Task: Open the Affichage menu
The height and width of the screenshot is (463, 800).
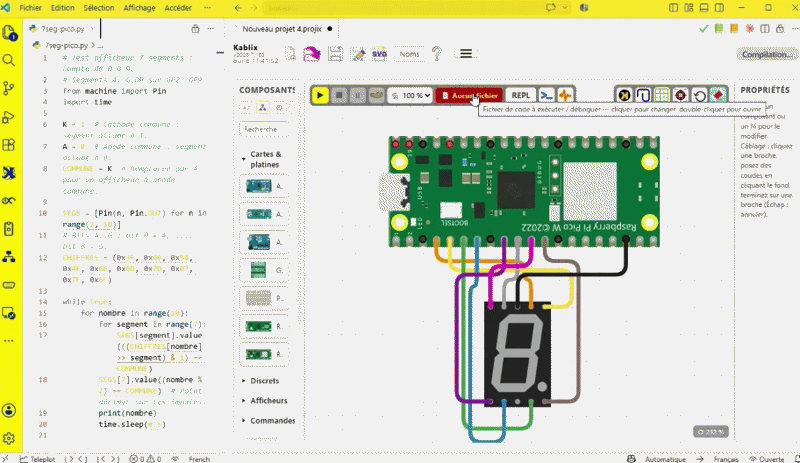Action: click(139, 8)
